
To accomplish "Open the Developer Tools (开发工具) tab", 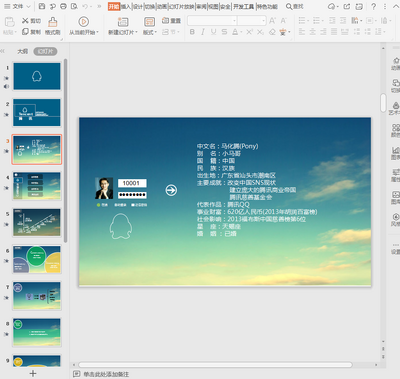I will (x=243, y=6).
